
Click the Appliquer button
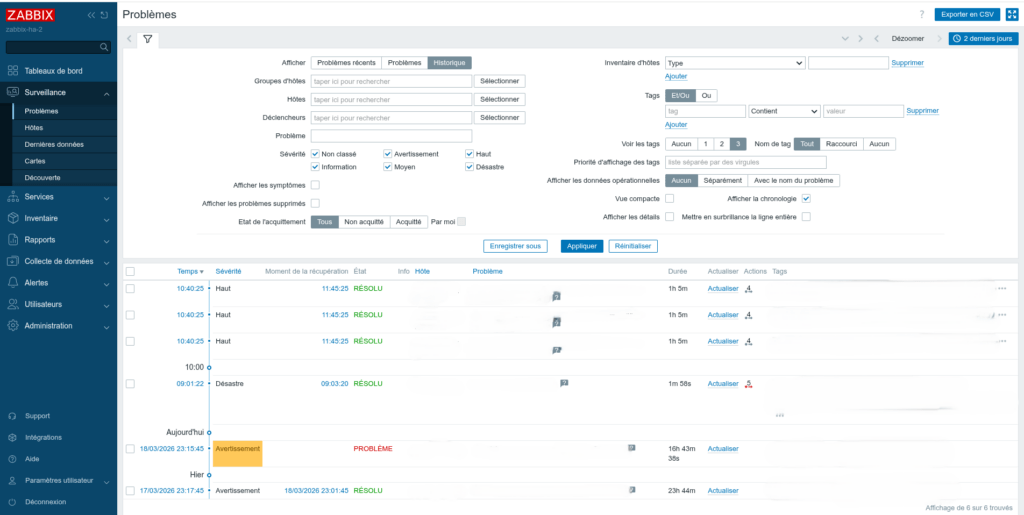582,246
